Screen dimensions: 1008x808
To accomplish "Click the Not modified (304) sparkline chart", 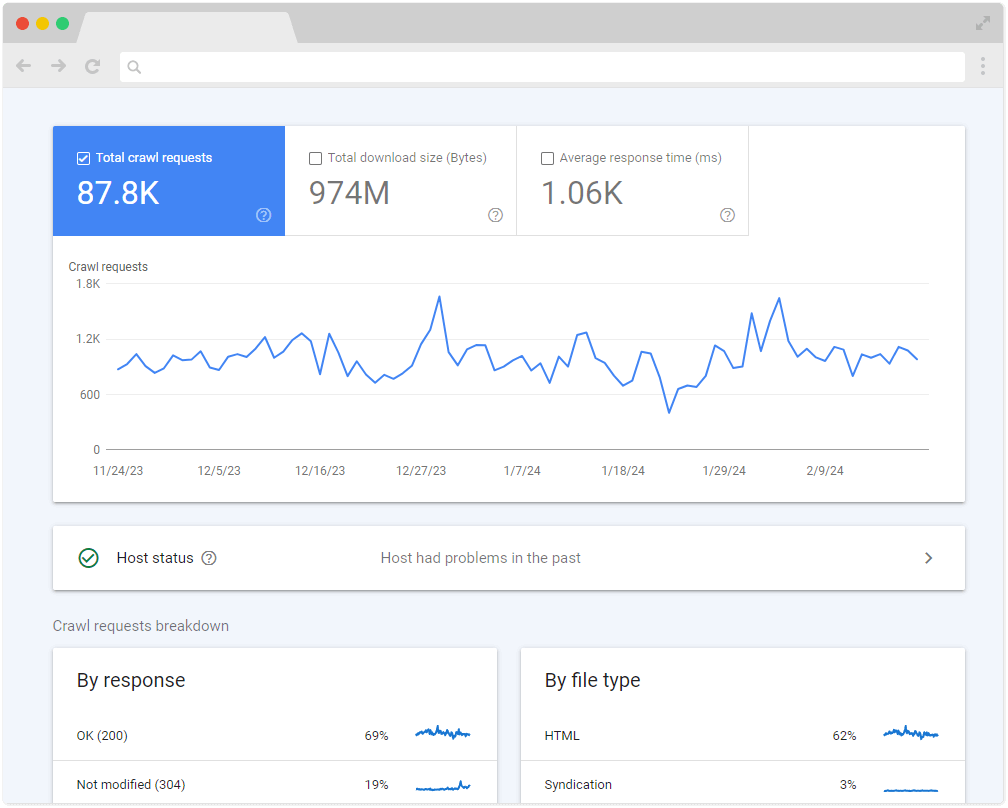I will [x=443, y=786].
